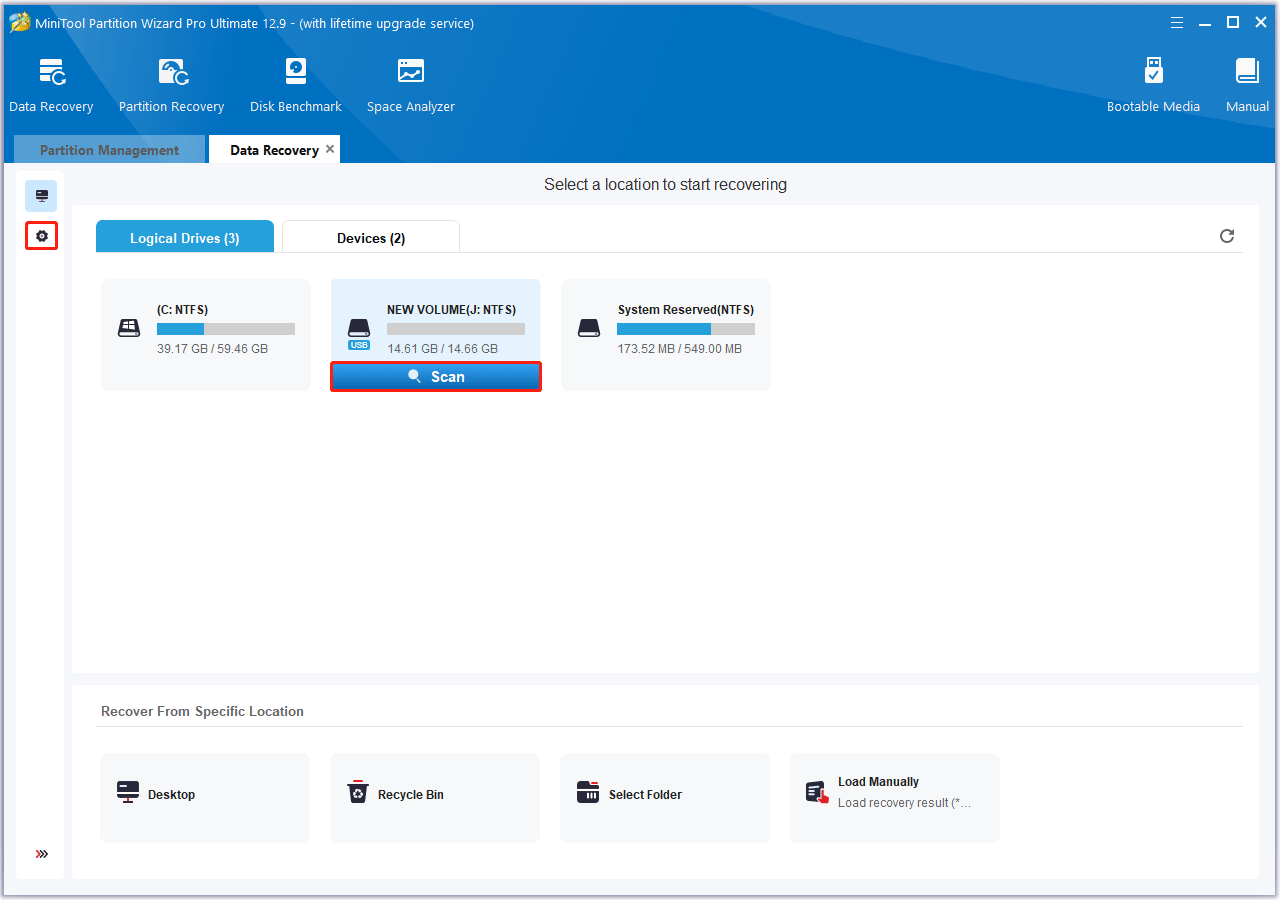Image resolution: width=1280 pixels, height=901 pixels.
Task: Click the NEW VOLUME USB drive icon
Action: pos(359,333)
